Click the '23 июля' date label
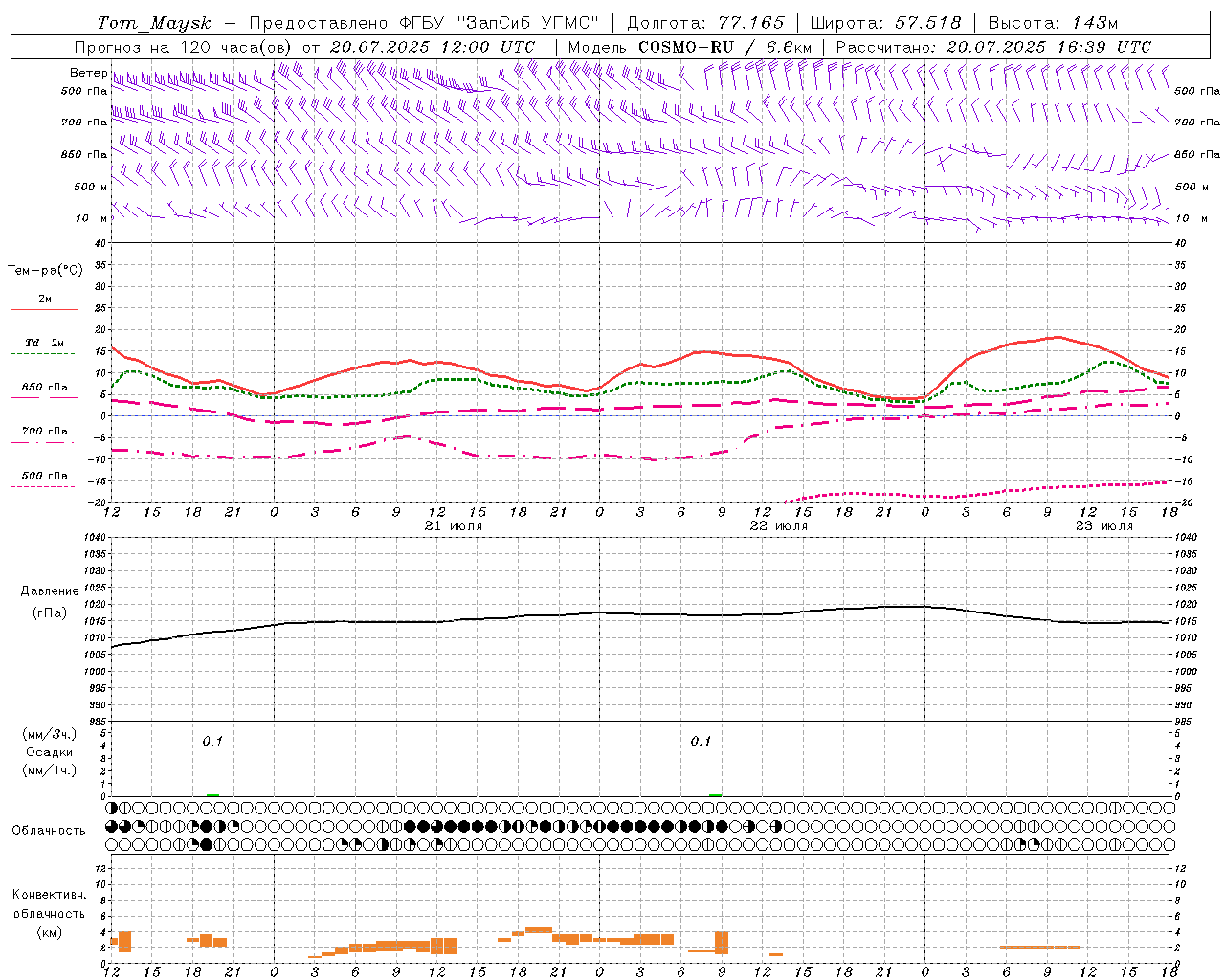 pos(1104,526)
